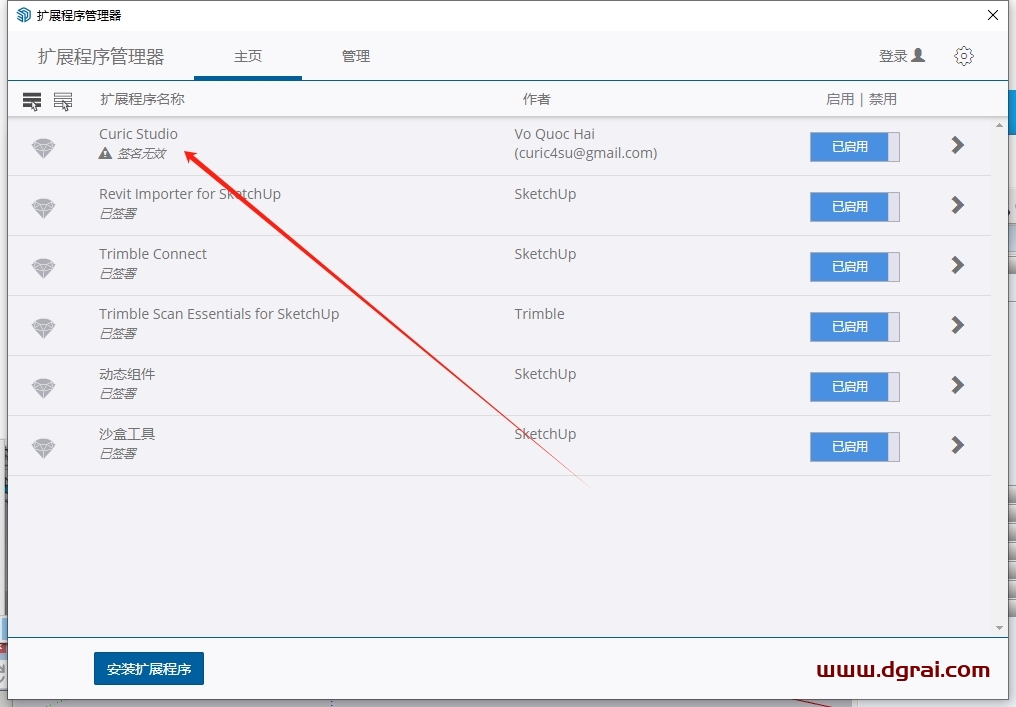Click the scrollbar up arrow

[999, 125]
